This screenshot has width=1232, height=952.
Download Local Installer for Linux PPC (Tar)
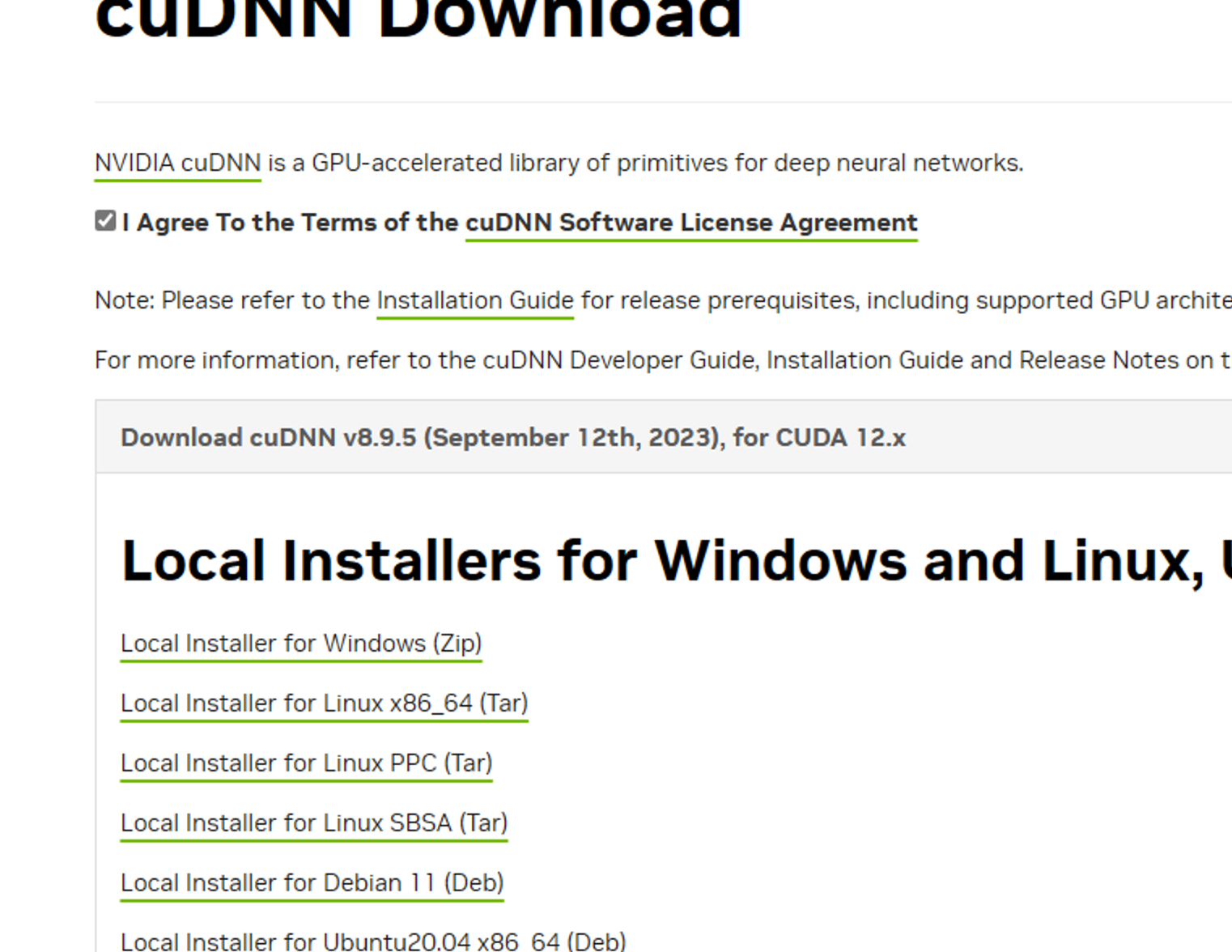(307, 763)
